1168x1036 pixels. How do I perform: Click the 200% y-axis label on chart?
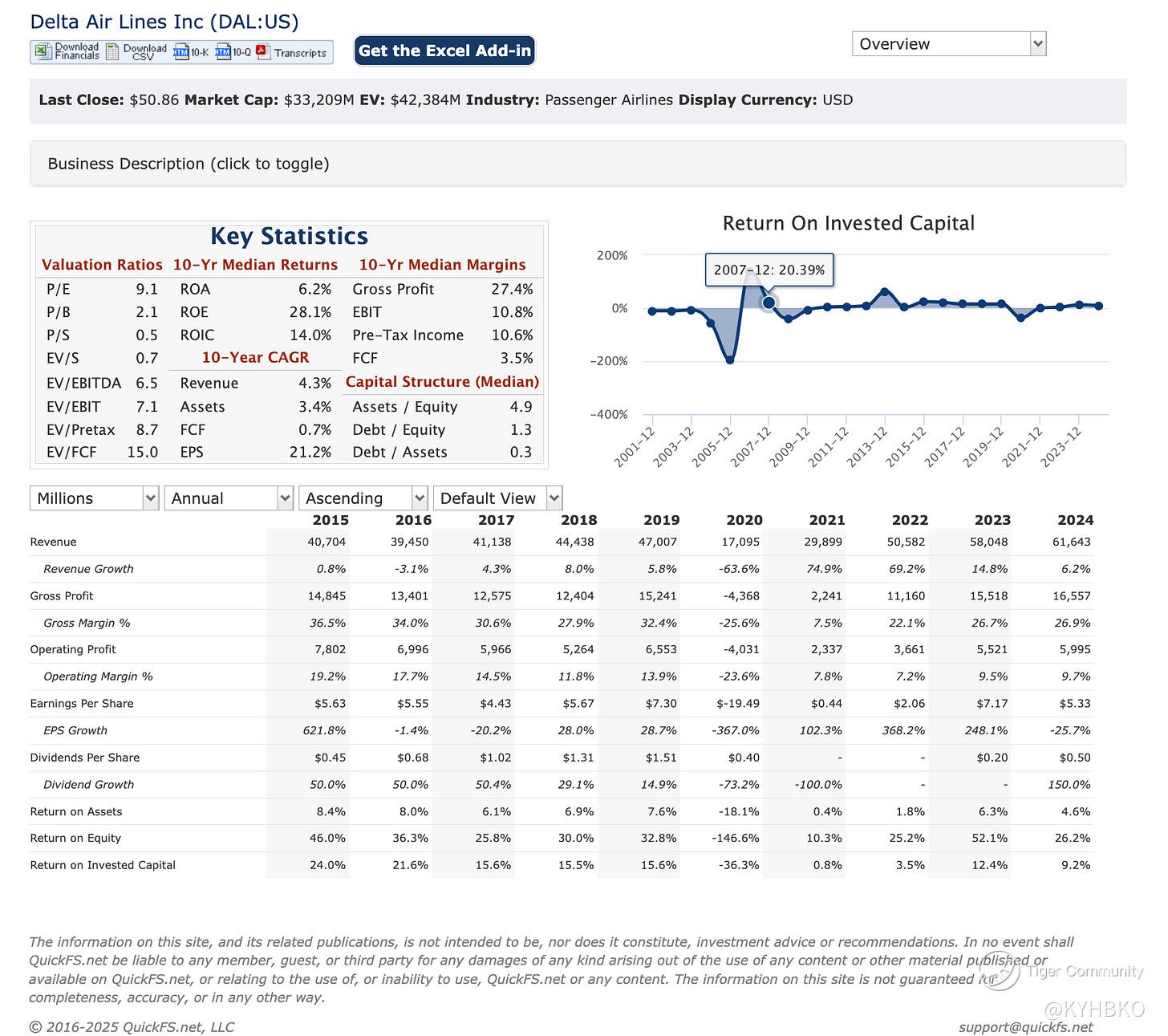coord(612,255)
